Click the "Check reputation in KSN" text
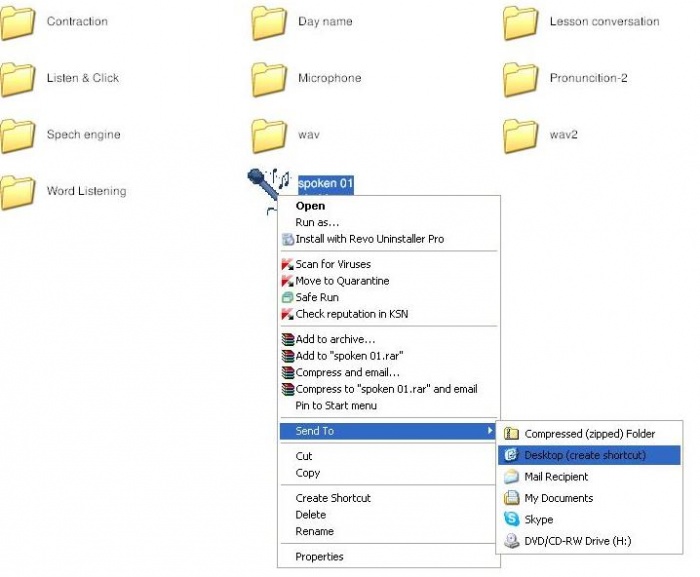Screen dimensions: 700x577 click(352, 314)
